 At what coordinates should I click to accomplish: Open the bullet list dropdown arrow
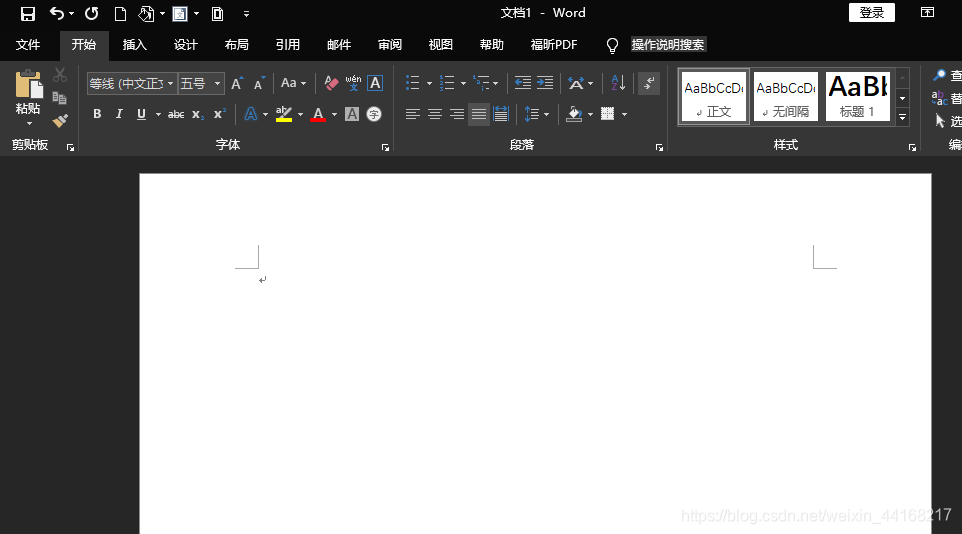[429, 83]
